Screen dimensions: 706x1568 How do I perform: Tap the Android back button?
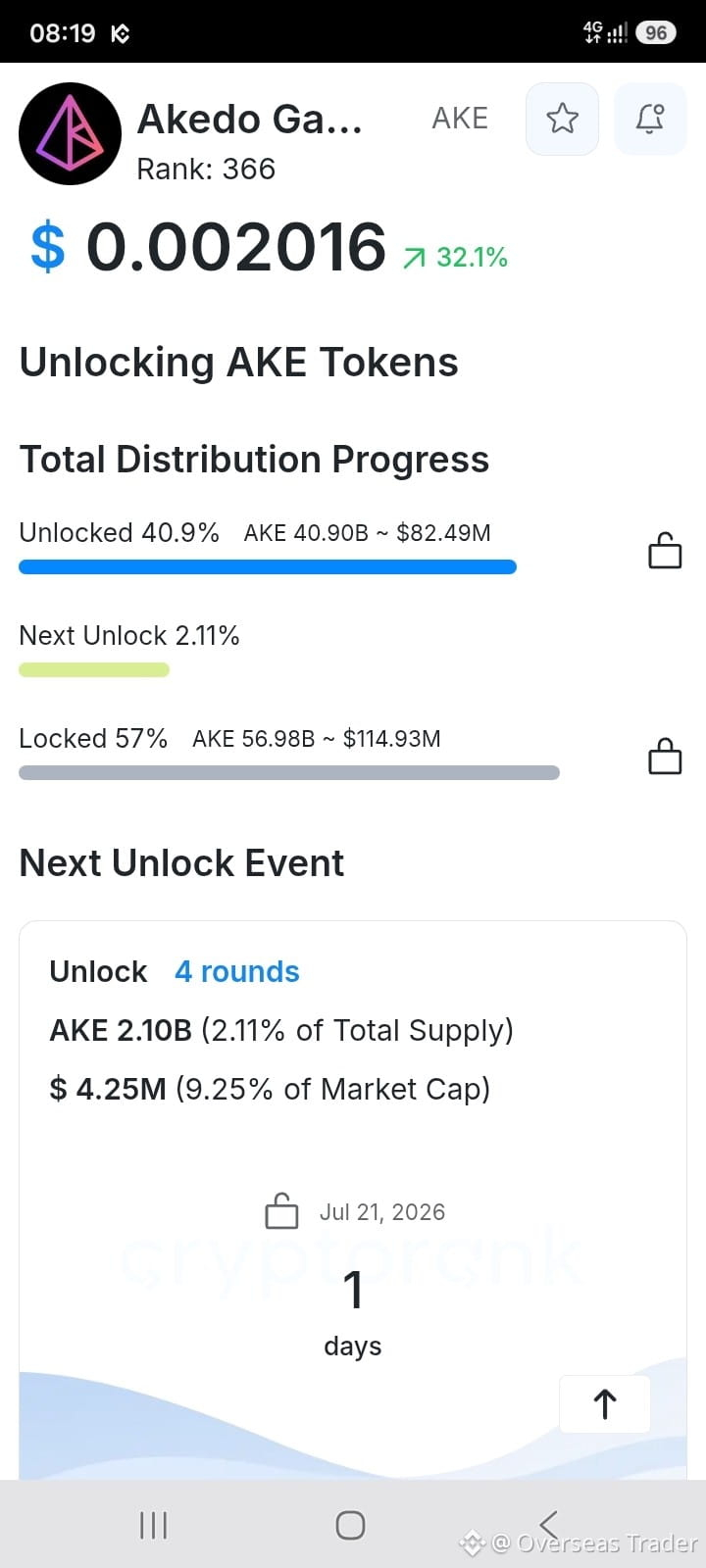548,1525
